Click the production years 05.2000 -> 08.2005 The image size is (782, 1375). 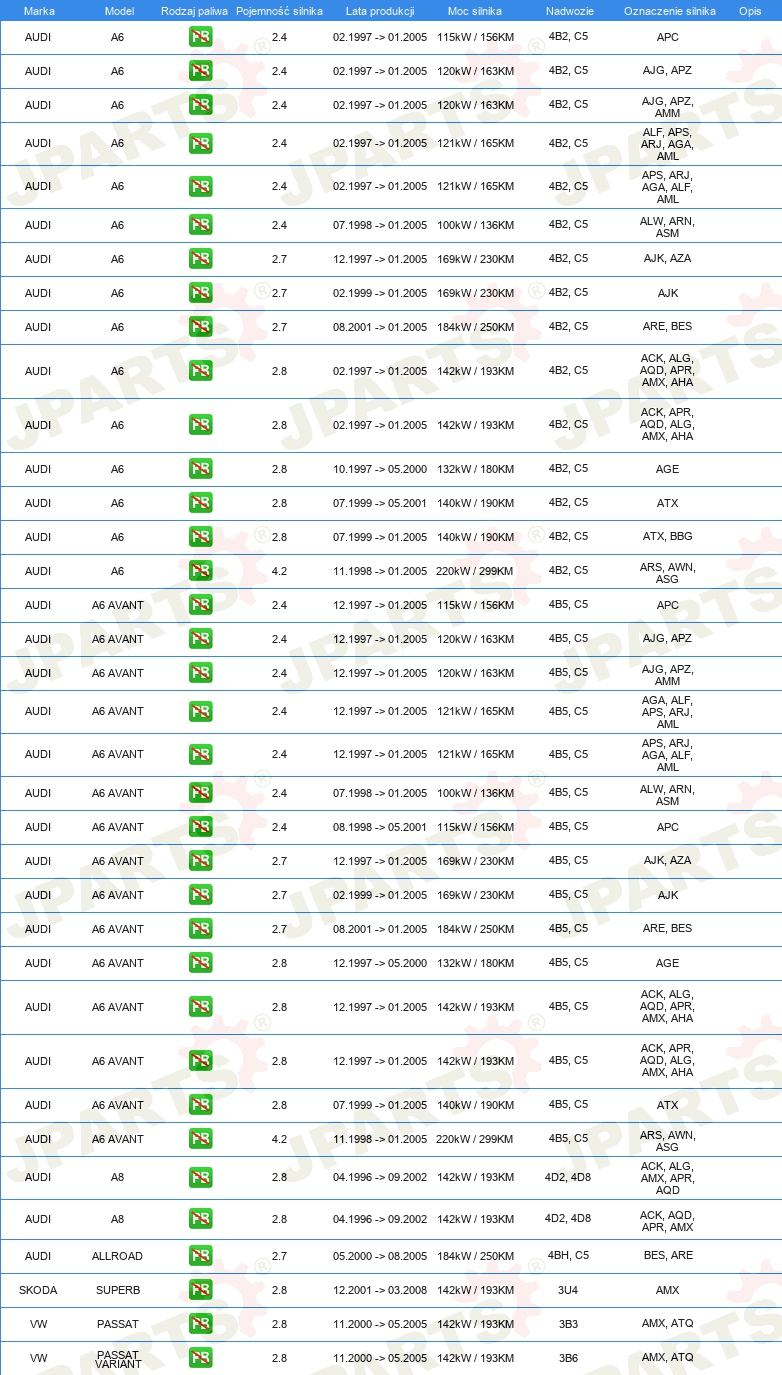coord(380,1256)
